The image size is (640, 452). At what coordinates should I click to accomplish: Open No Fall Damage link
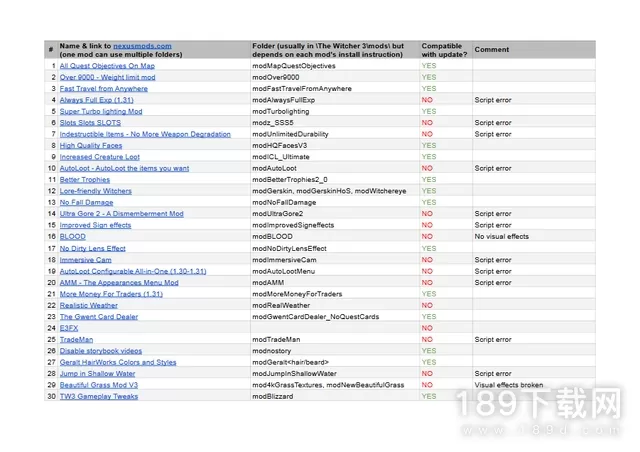[86, 203]
